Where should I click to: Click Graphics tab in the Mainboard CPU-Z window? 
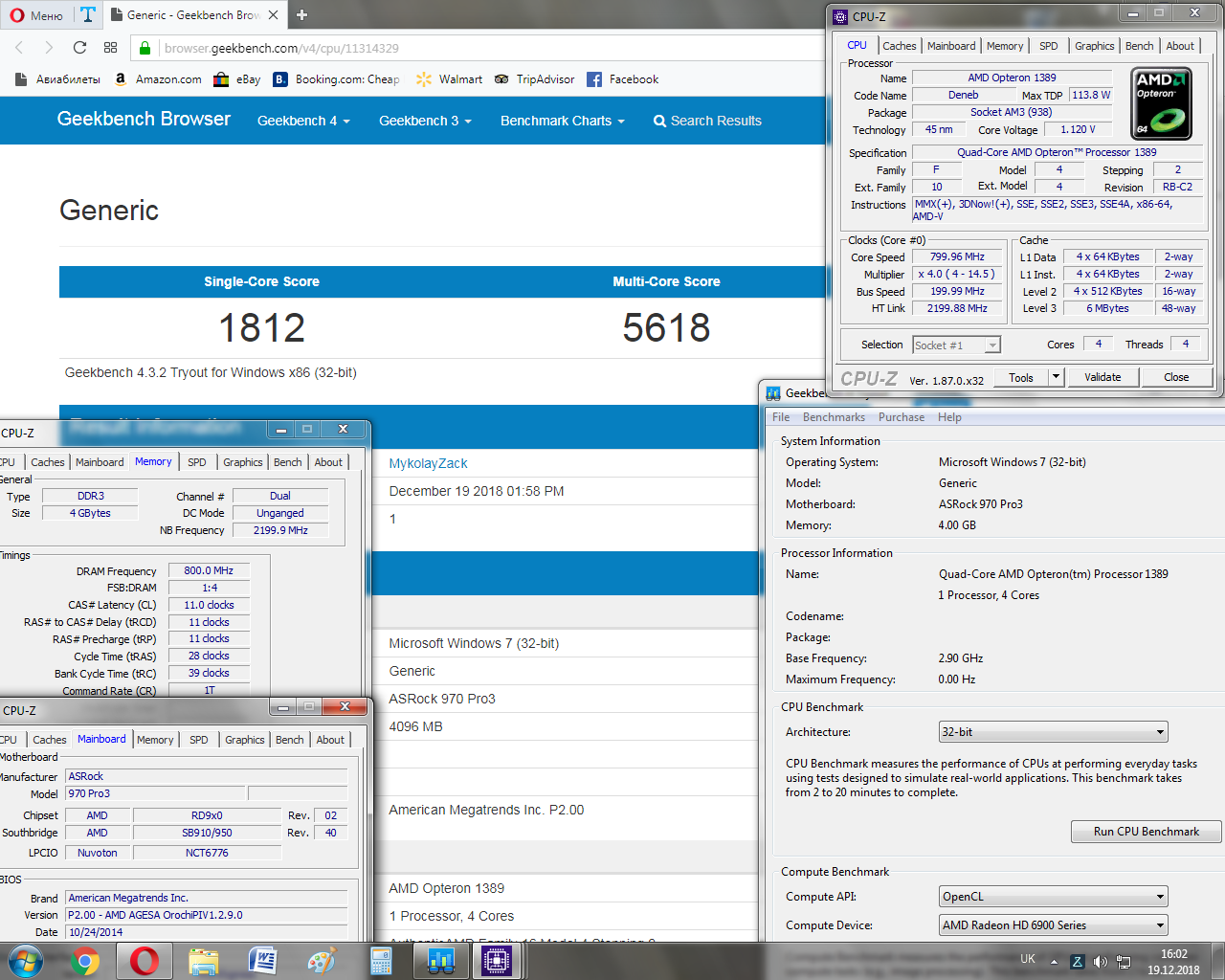pyautogui.click(x=245, y=740)
